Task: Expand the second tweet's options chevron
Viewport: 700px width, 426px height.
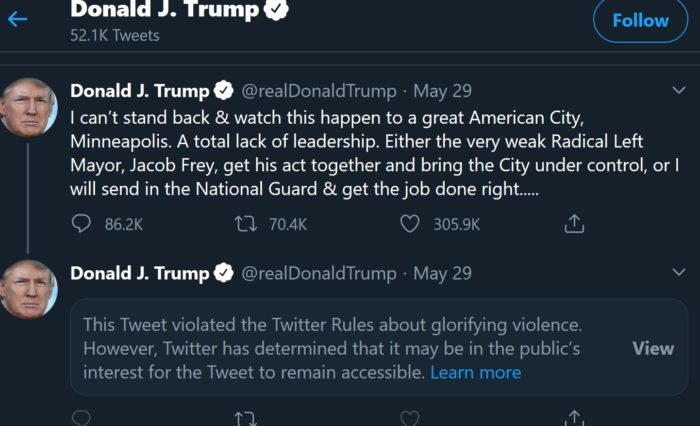Action: click(680, 273)
